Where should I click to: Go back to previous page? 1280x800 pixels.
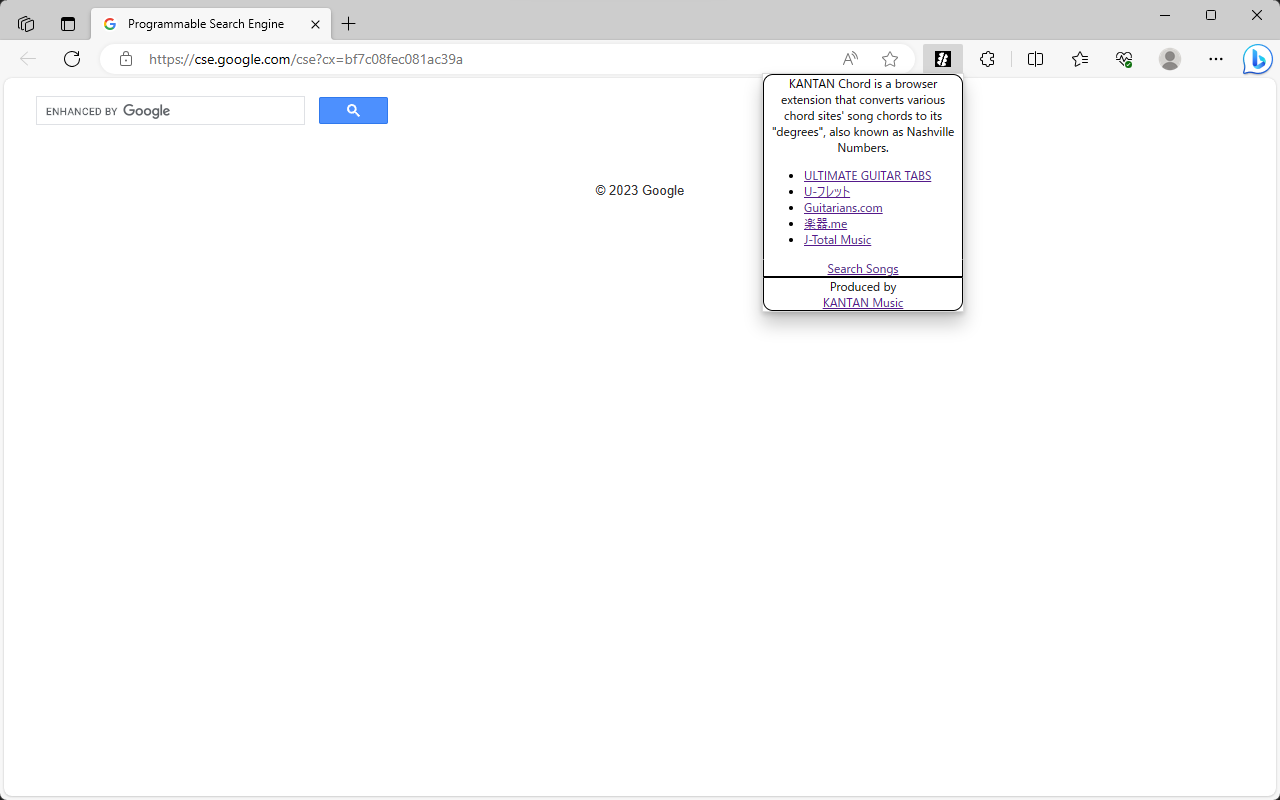tap(28, 59)
